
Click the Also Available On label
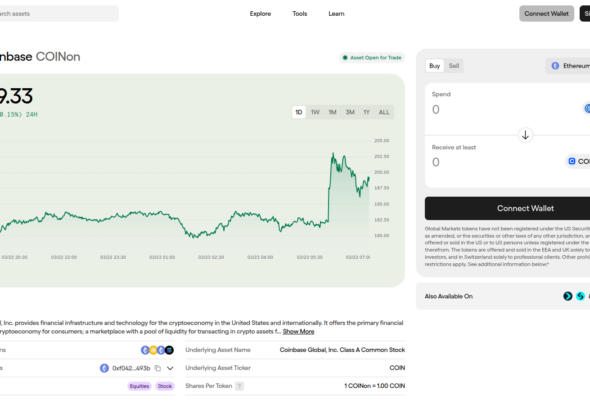449,296
